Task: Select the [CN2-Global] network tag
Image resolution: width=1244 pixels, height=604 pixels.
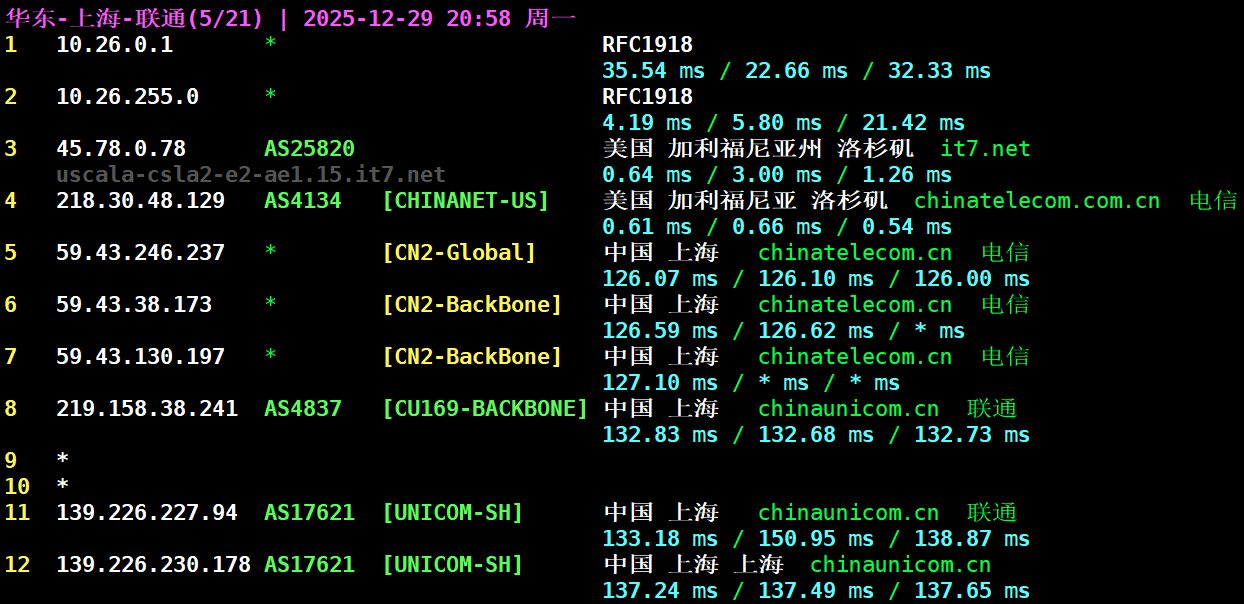Action: coord(459,253)
